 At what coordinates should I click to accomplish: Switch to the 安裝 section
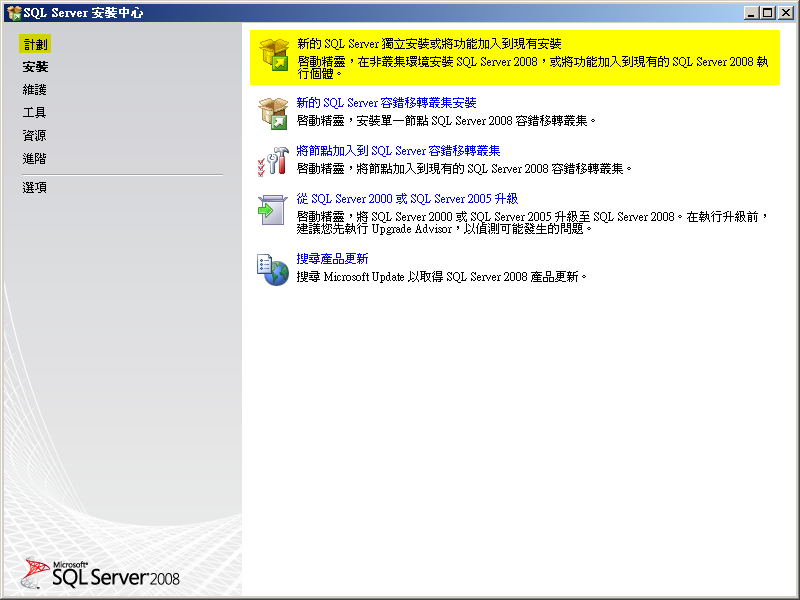click(34, 66)
